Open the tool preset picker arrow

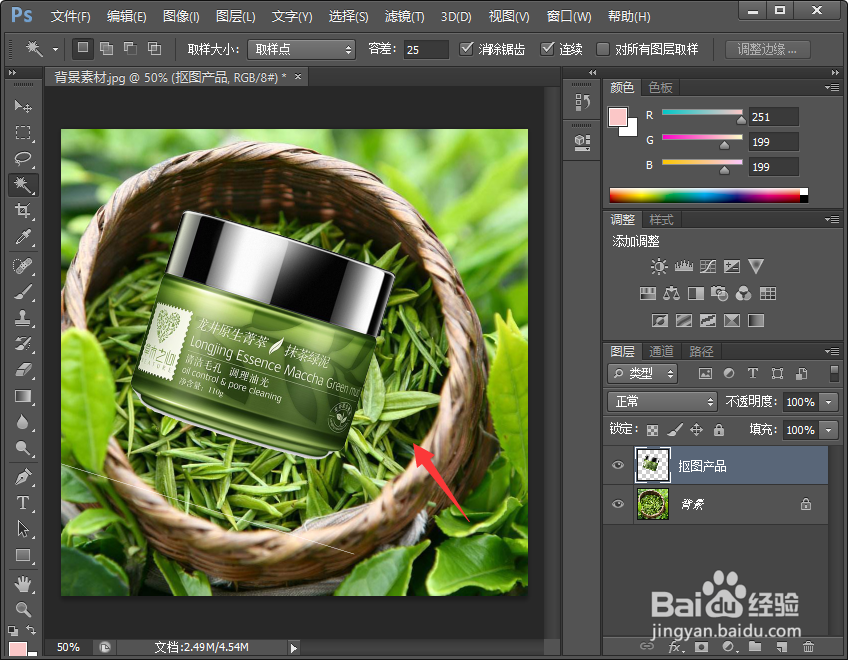(55, 49)
